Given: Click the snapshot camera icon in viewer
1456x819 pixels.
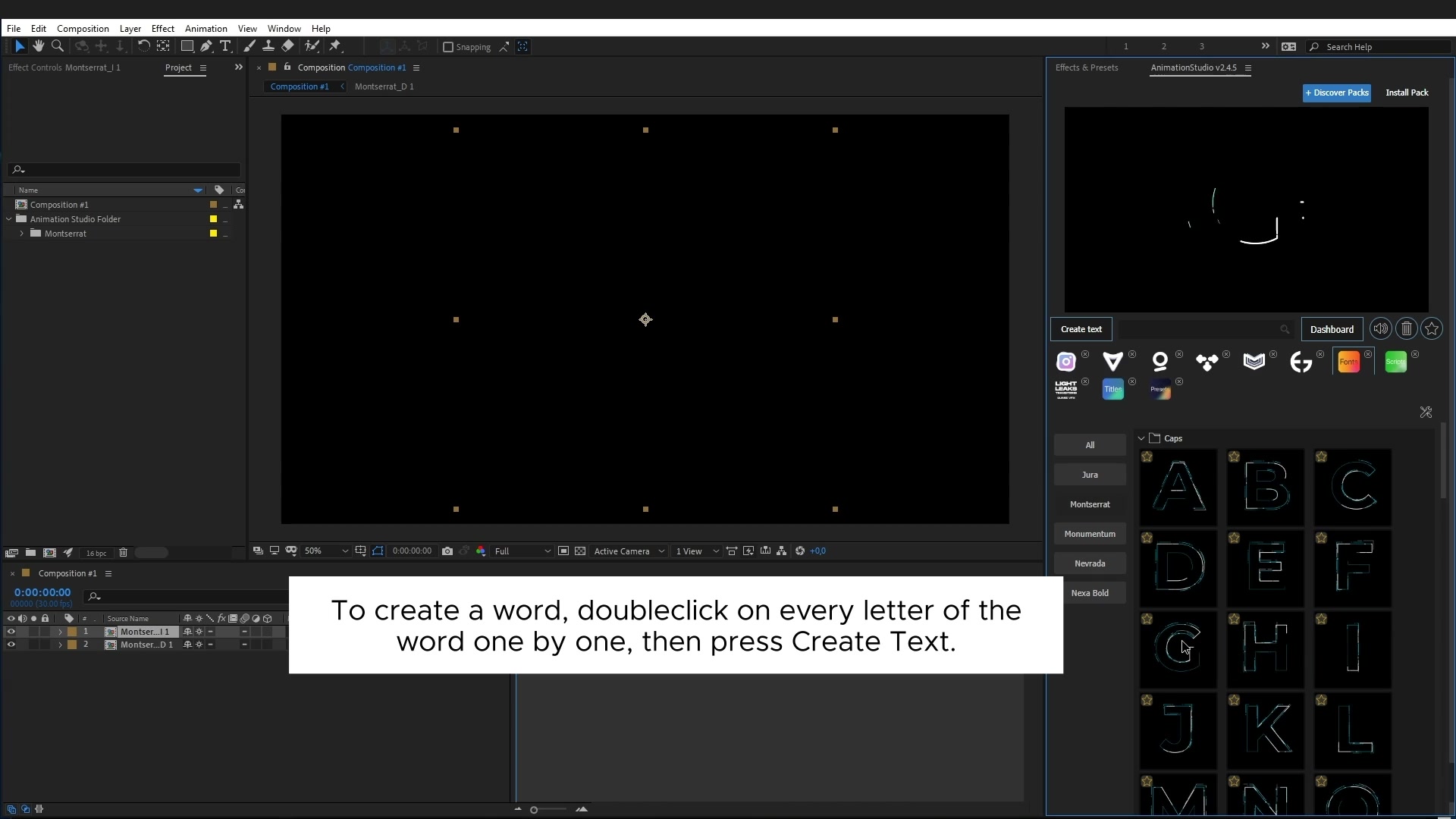Looking at the screenshot, I should 447,551.
